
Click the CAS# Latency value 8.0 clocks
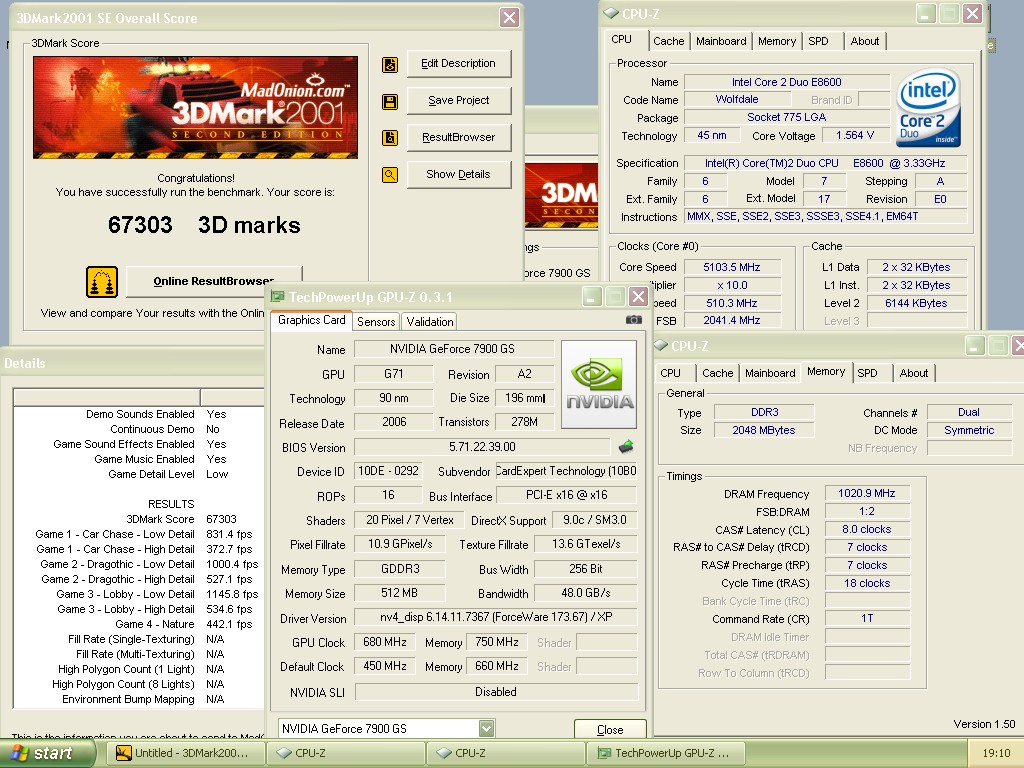tap(867, 529)
